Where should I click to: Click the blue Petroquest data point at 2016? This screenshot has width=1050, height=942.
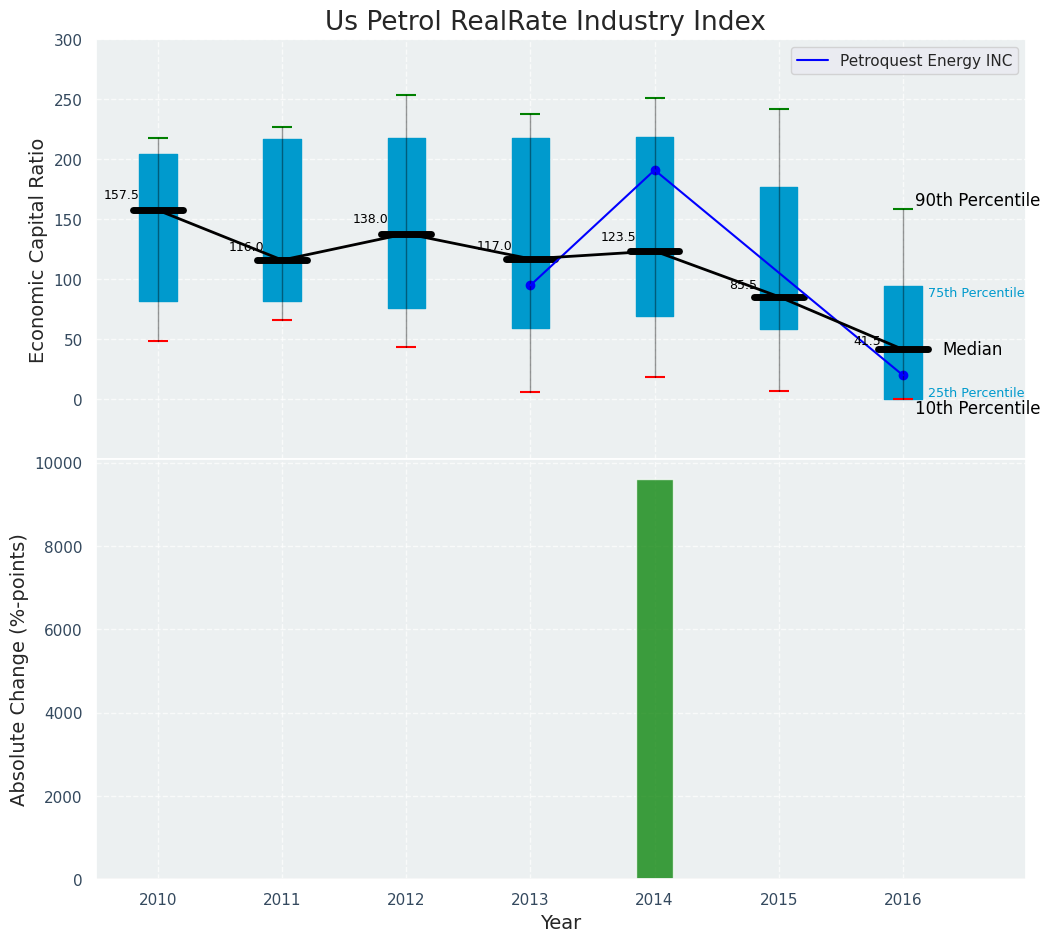(903, 375)
